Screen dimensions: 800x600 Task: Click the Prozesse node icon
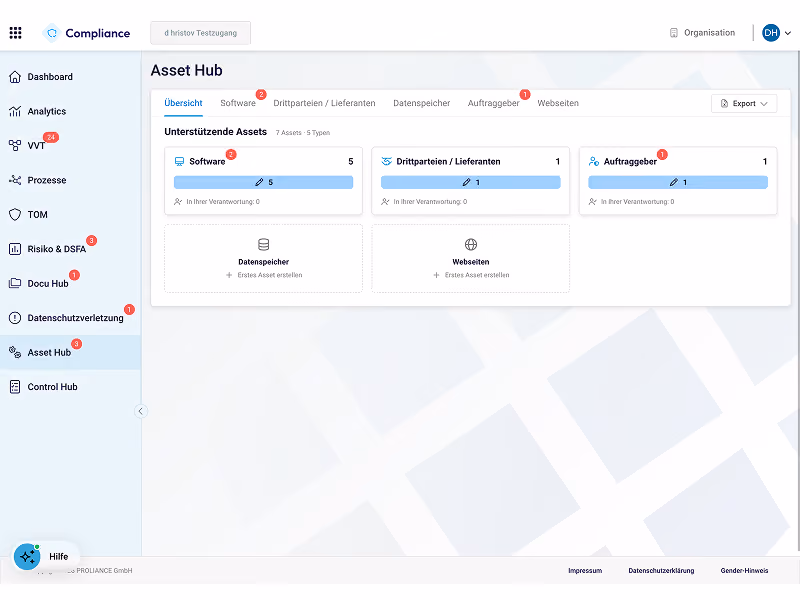(15, 180)
